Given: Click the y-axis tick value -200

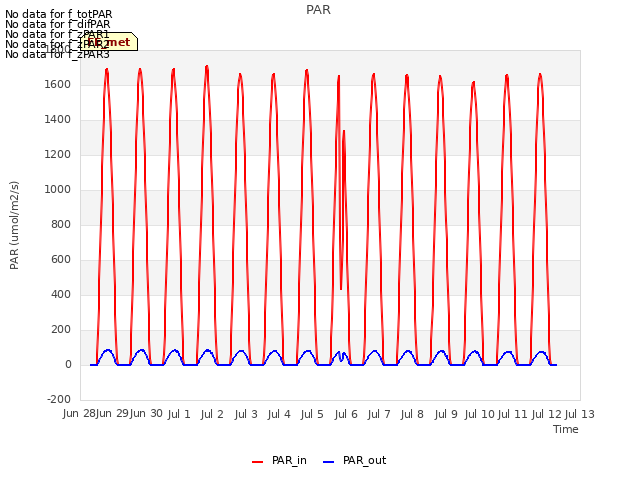Looking at the screenshot, I should pyautogui.click(x=59, y=400).
